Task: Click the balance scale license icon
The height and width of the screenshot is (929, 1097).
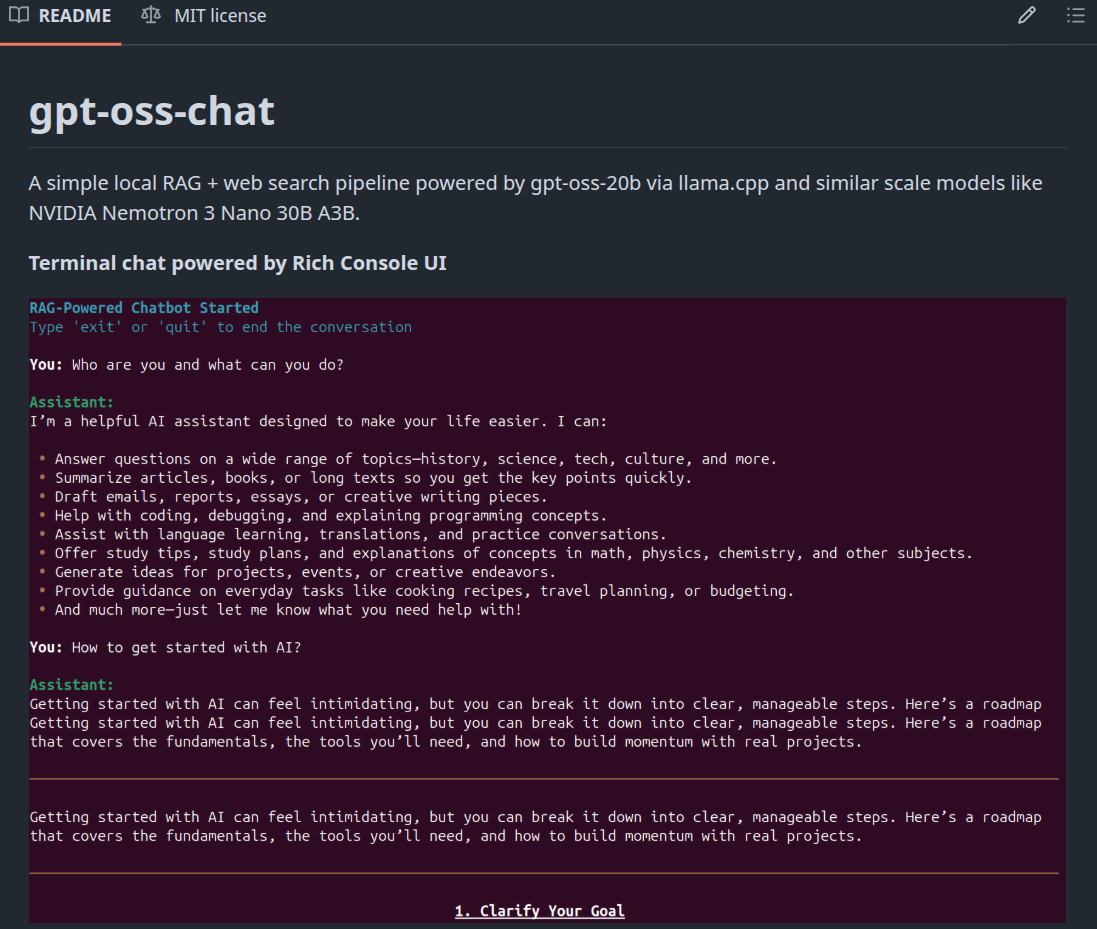Action: (151, 16)
